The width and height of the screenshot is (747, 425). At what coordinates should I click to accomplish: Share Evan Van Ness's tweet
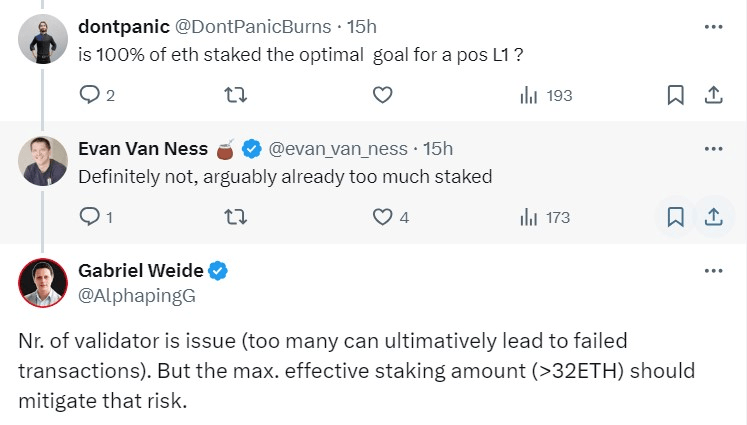714,216
